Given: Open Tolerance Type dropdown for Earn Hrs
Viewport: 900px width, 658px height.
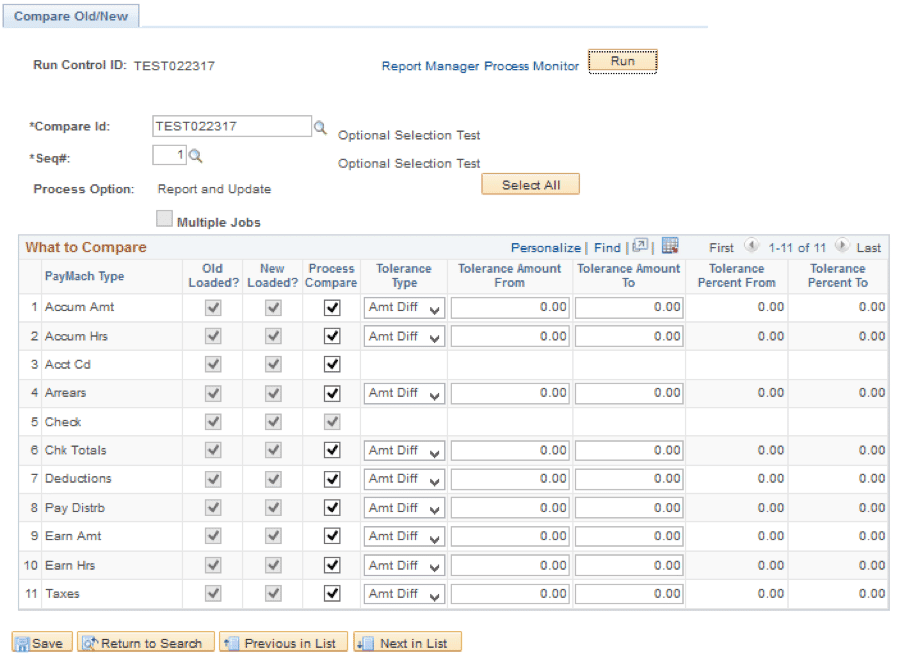Looking at the screenshot, I should point(404,566).
